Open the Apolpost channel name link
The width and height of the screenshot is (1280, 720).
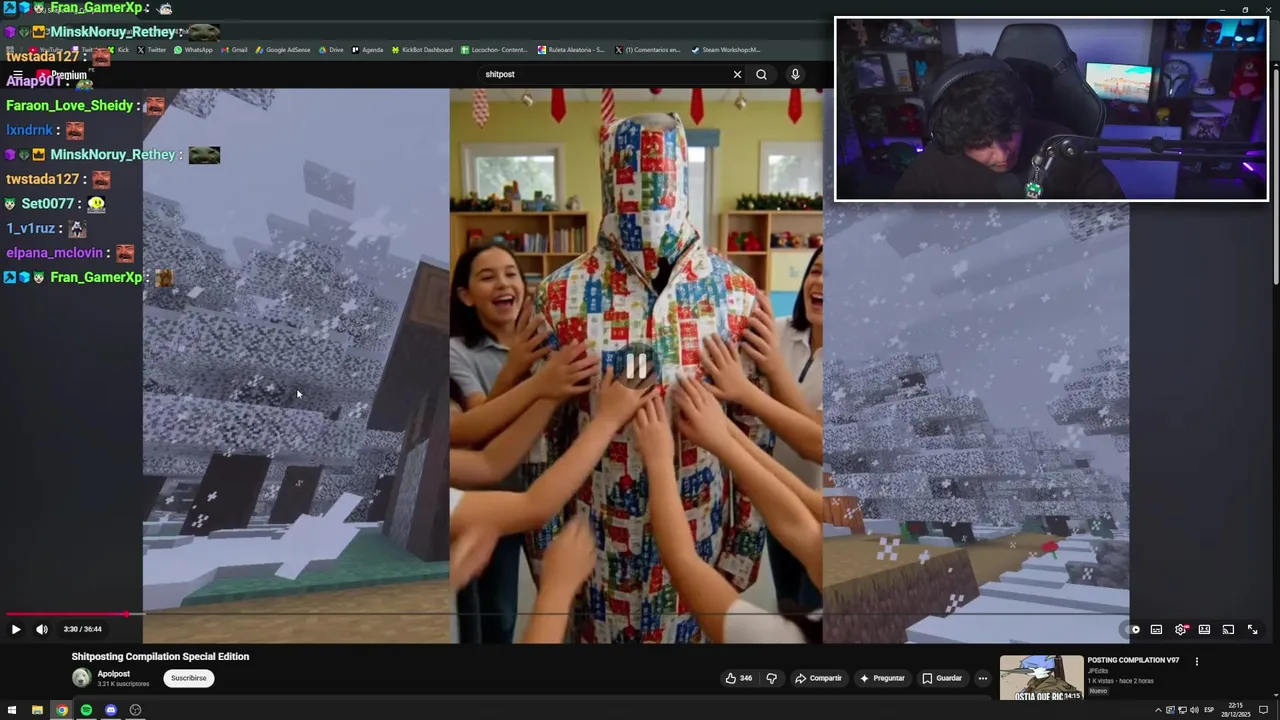[x=114, y=674]
